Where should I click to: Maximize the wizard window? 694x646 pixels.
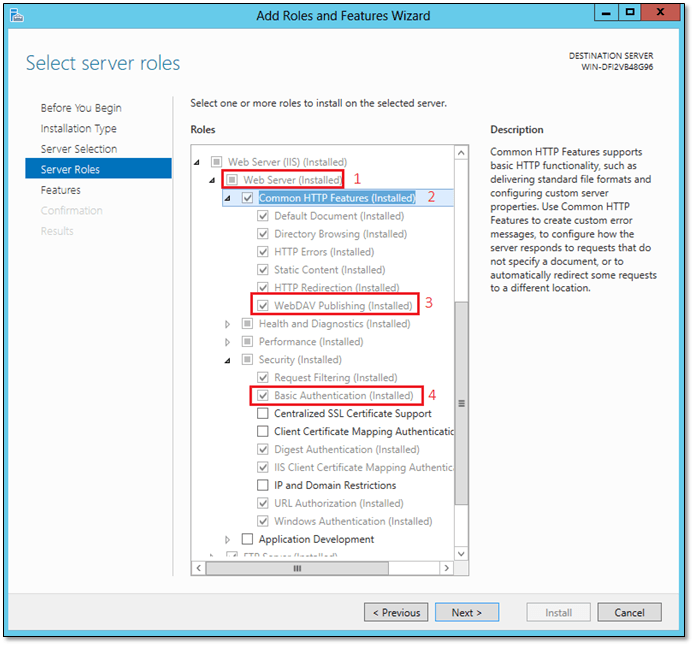coord(629,12)
